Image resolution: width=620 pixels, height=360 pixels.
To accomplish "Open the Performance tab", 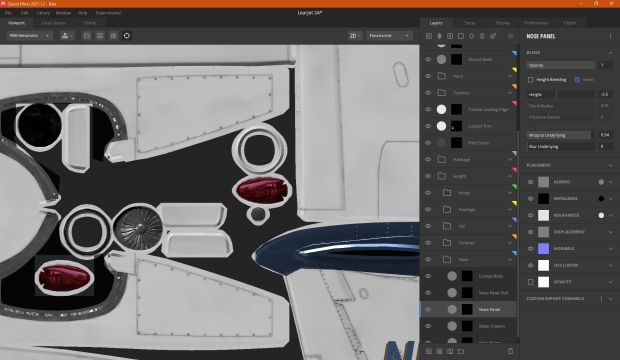I will [536, 23].
